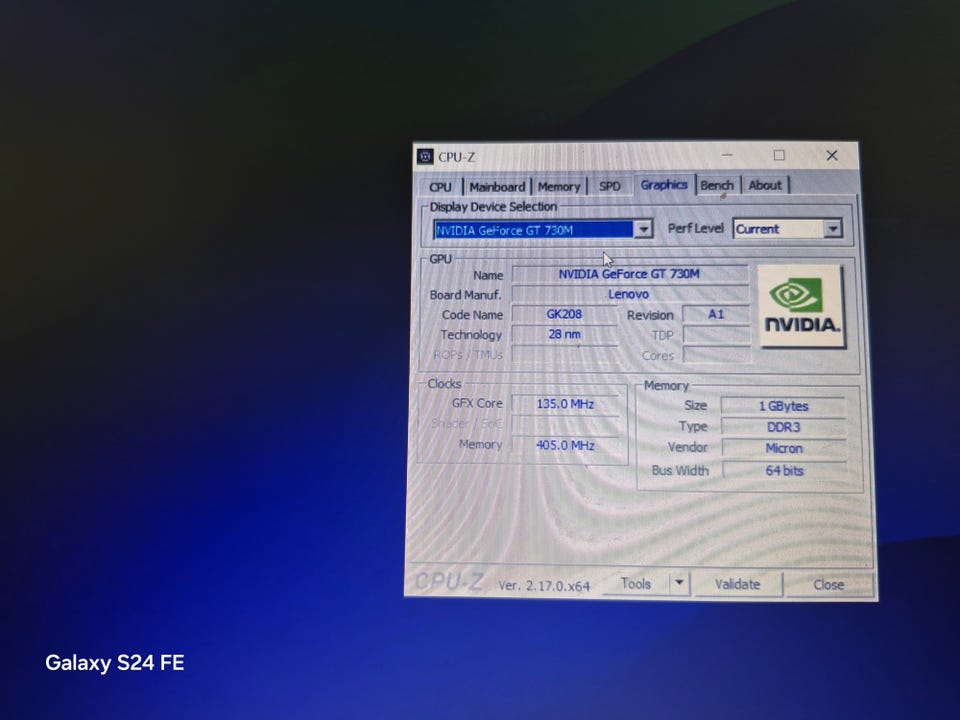Viewport: 960px width, 720px height.
Task: Click the Validate button
Action: 737,585
